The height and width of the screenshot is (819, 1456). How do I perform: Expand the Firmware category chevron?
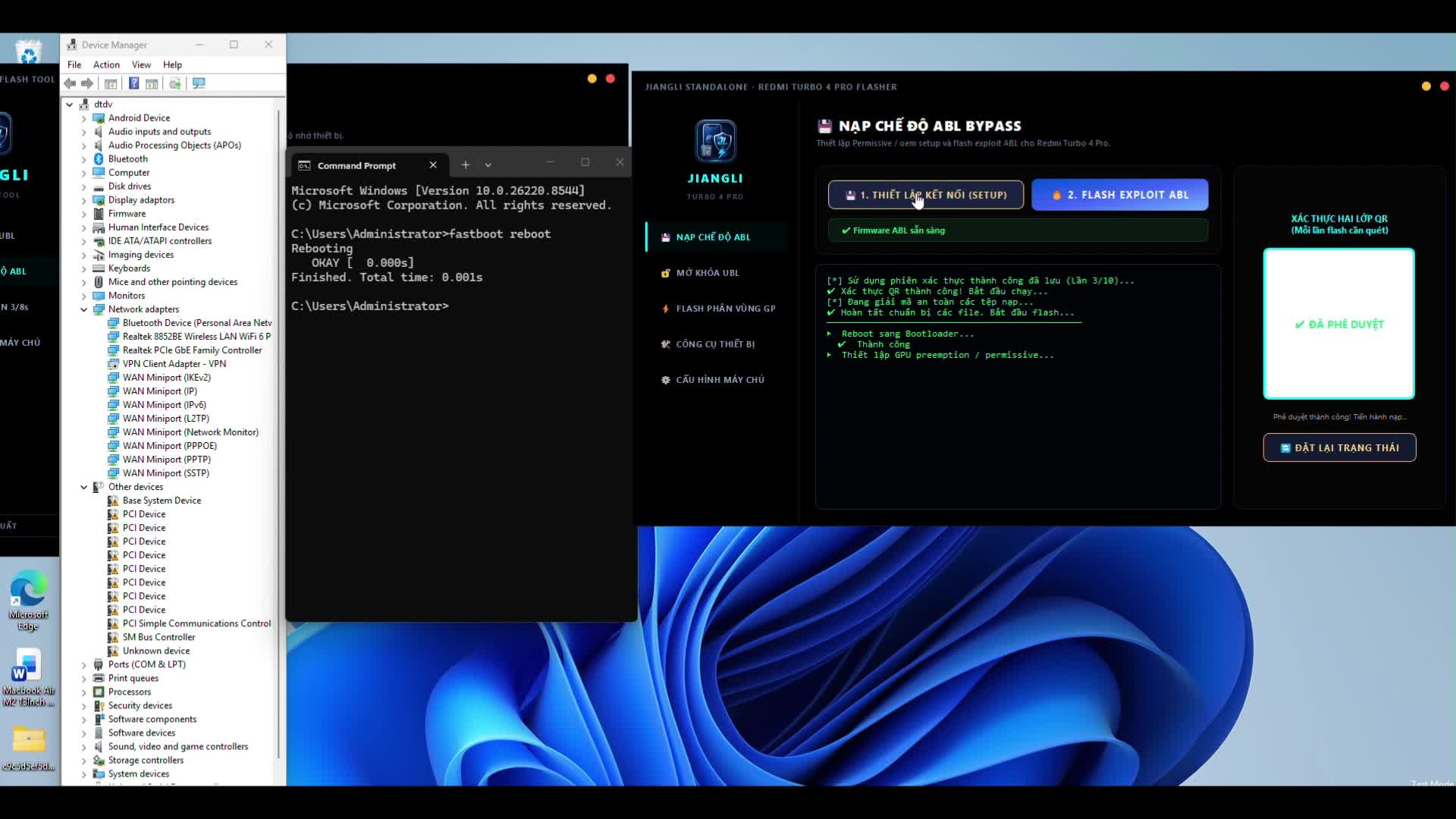84,214
